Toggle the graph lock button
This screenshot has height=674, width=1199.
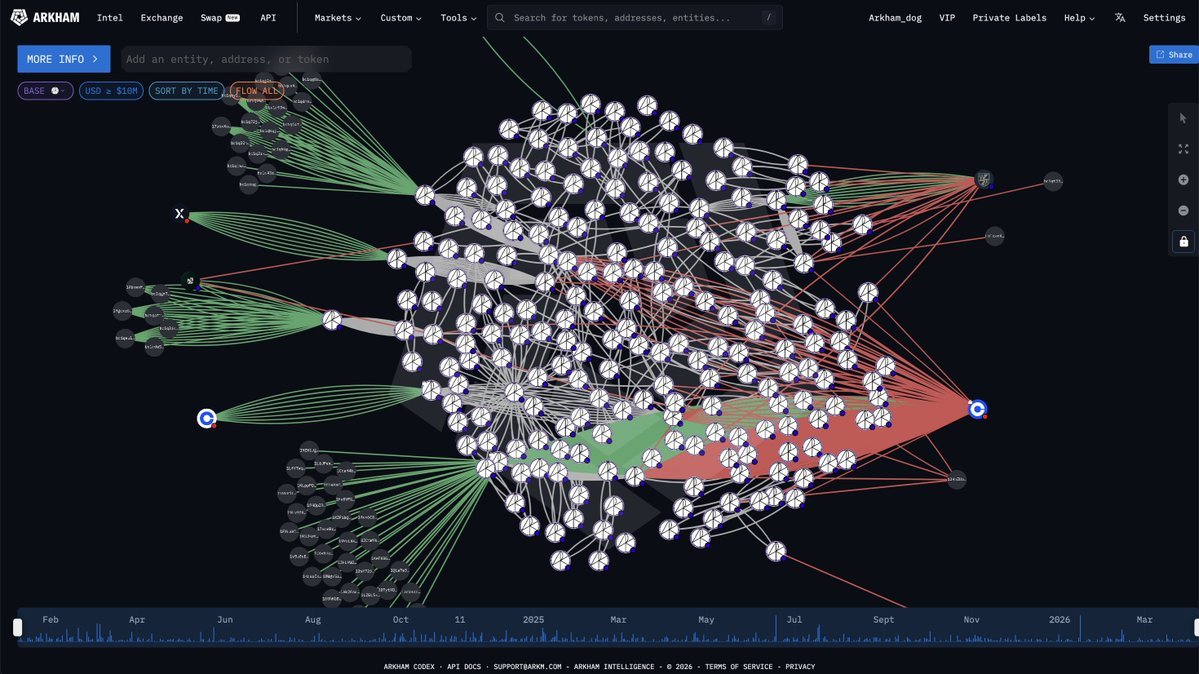[1183, 242]
